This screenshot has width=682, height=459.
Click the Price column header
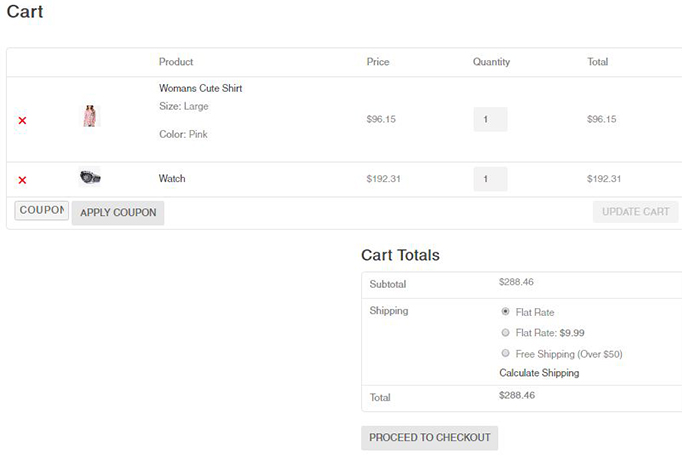378,62
